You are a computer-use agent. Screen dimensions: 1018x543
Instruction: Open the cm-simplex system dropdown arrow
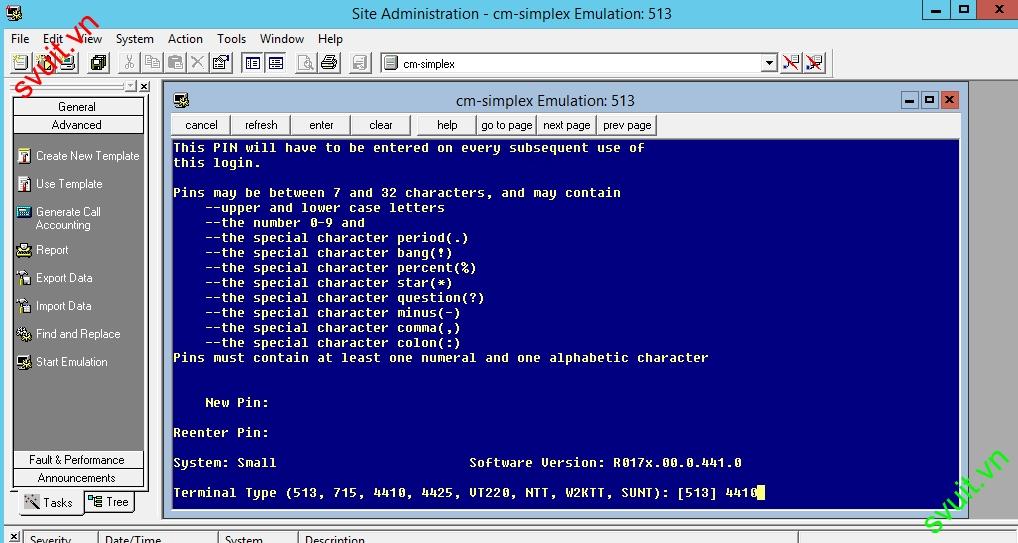click(x=769, y=63)
